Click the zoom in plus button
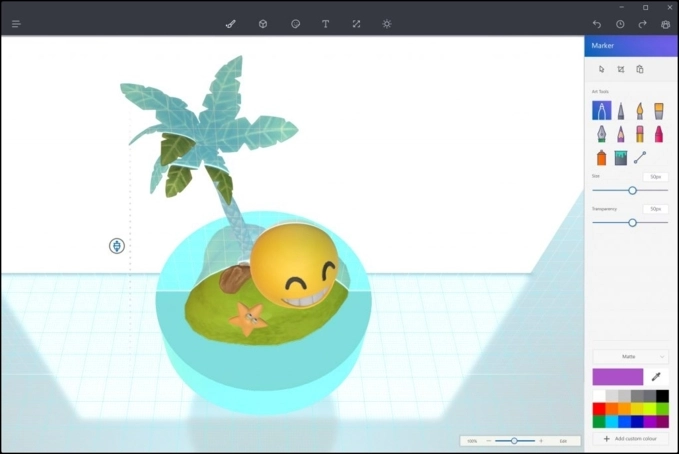The height and width of the screenshot is (454, 679). pos(541,441)
